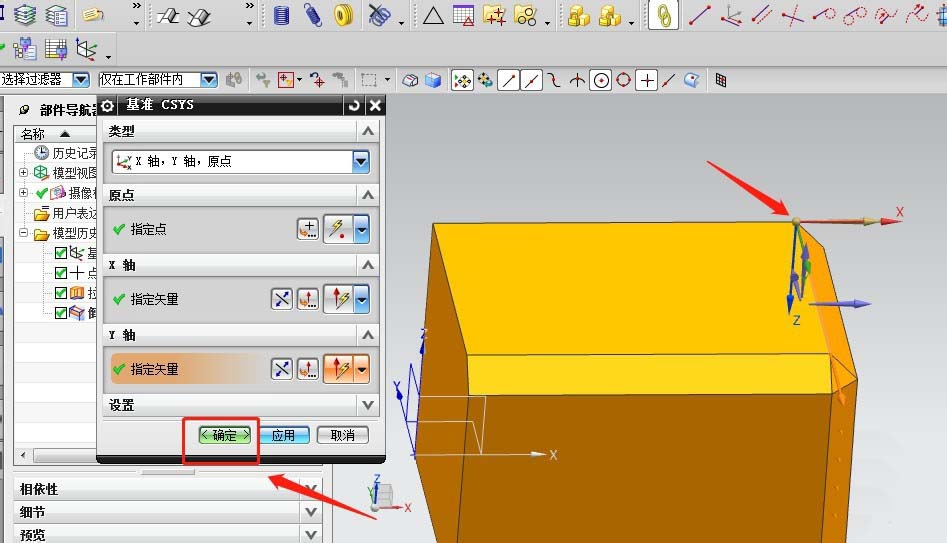Expand the 相依性 panel
The height and width of the screenshot is (543, 947).
311,489
